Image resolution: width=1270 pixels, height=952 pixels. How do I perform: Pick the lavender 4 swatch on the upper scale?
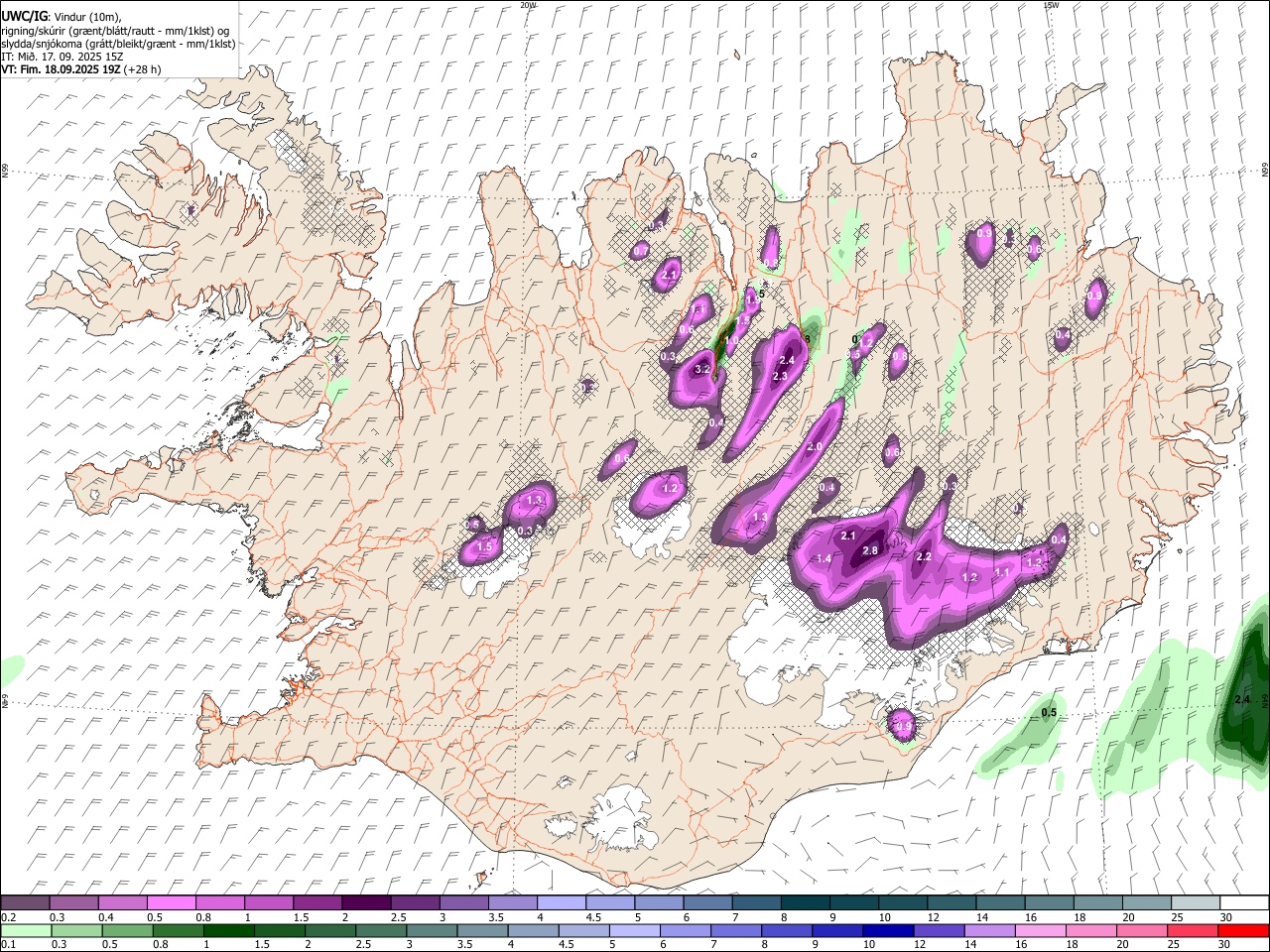pos(561,903)
